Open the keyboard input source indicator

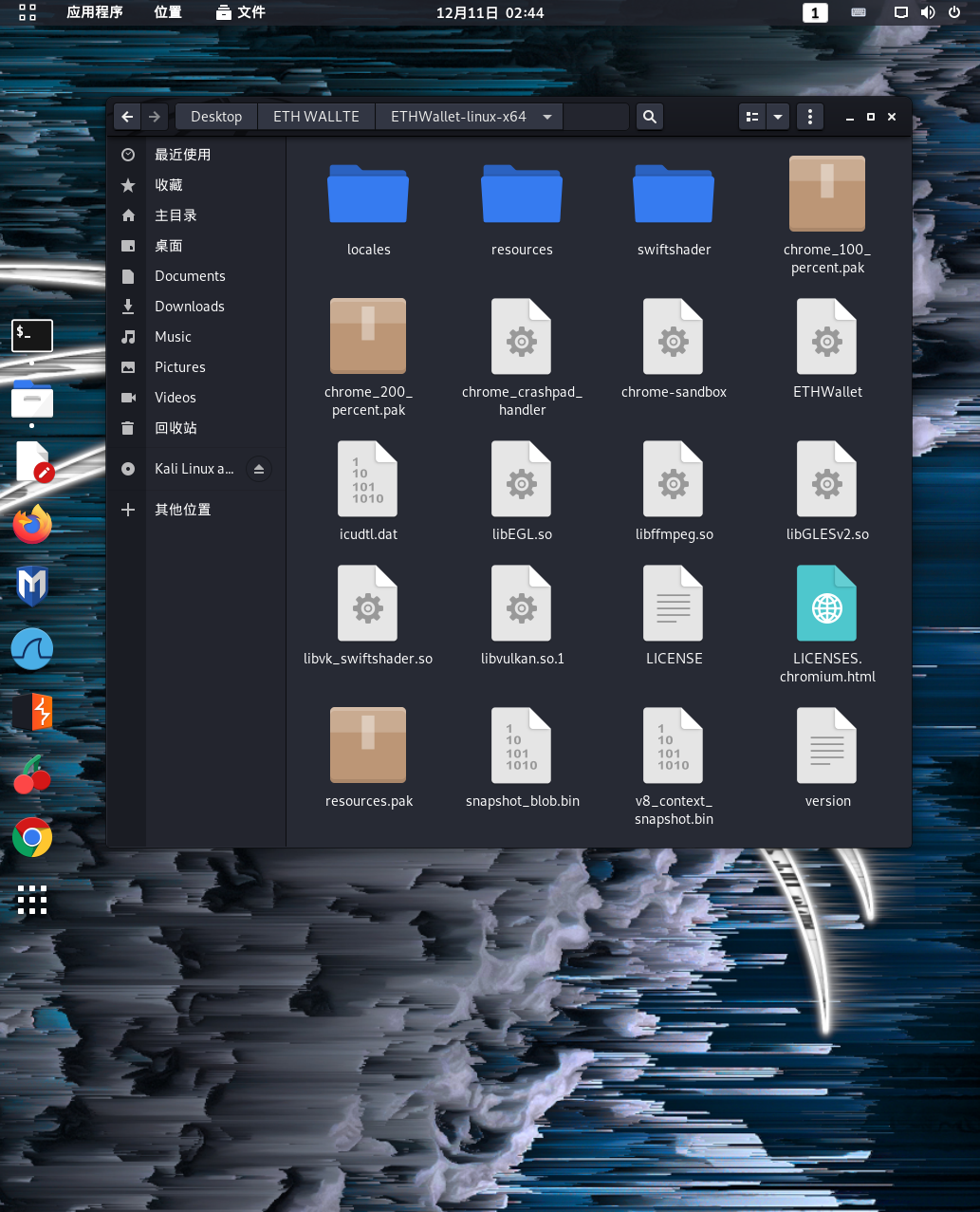(x=859, y=12)
